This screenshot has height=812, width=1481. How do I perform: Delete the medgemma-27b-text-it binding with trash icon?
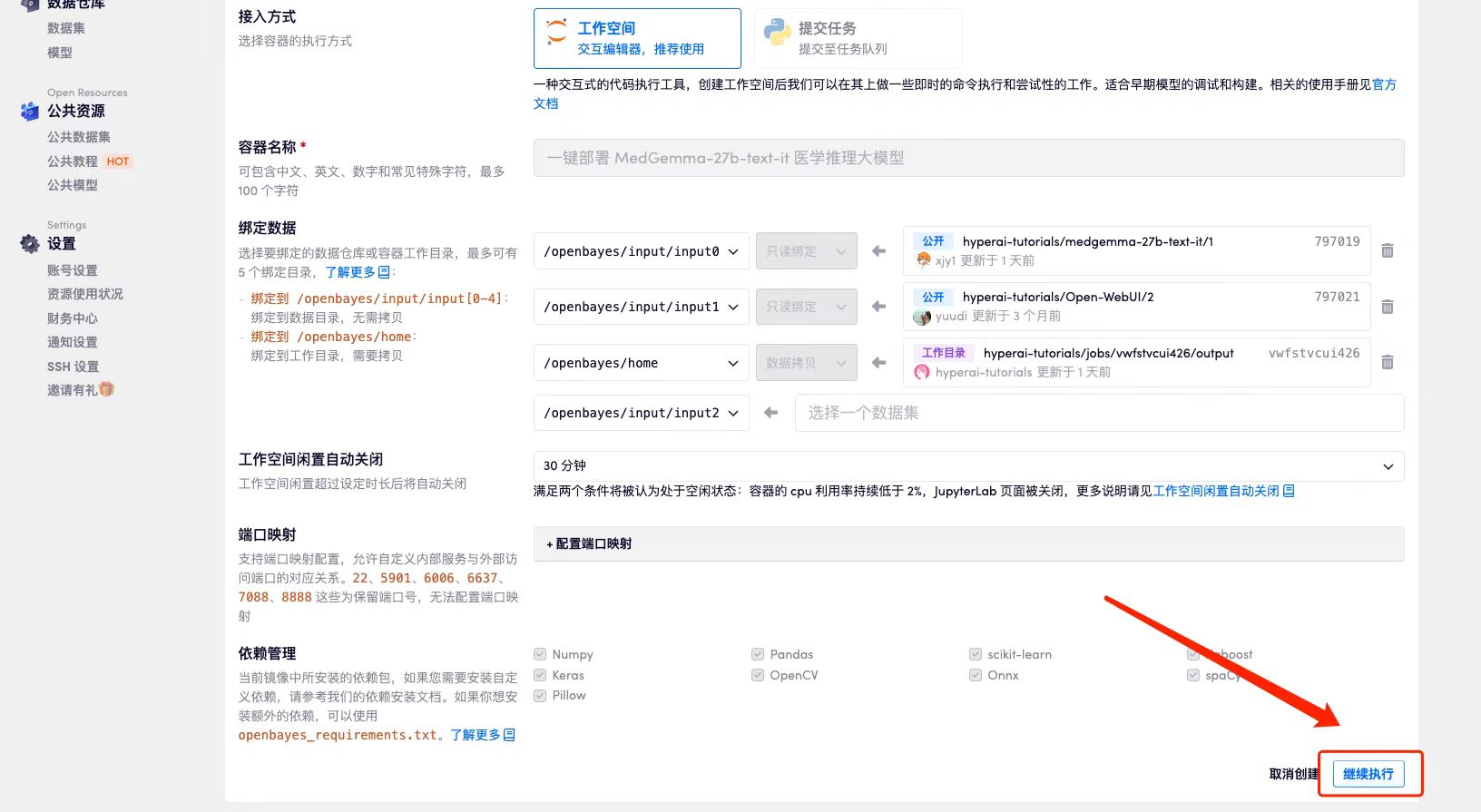click(1387, 250)
